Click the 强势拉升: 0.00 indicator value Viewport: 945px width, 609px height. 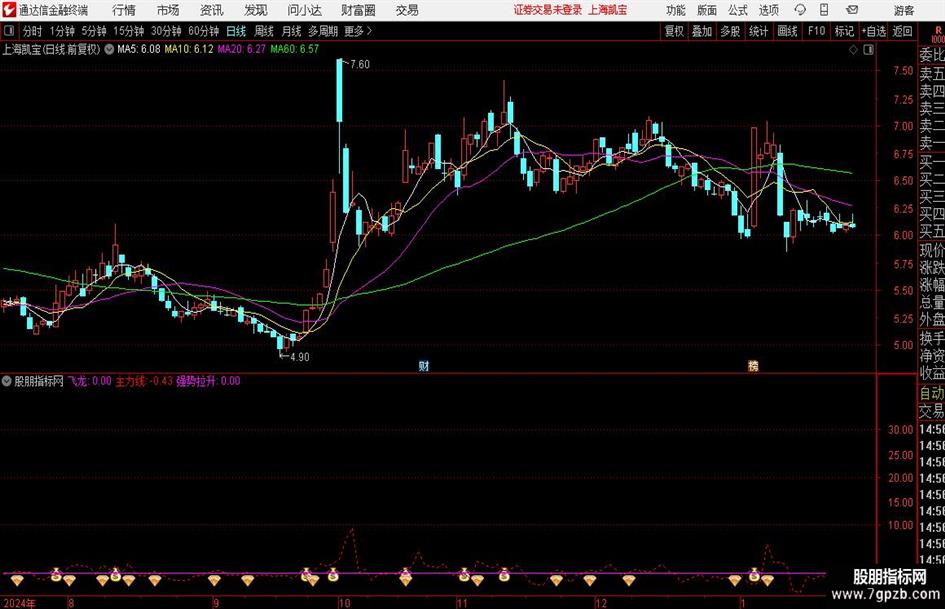[208, 381]
